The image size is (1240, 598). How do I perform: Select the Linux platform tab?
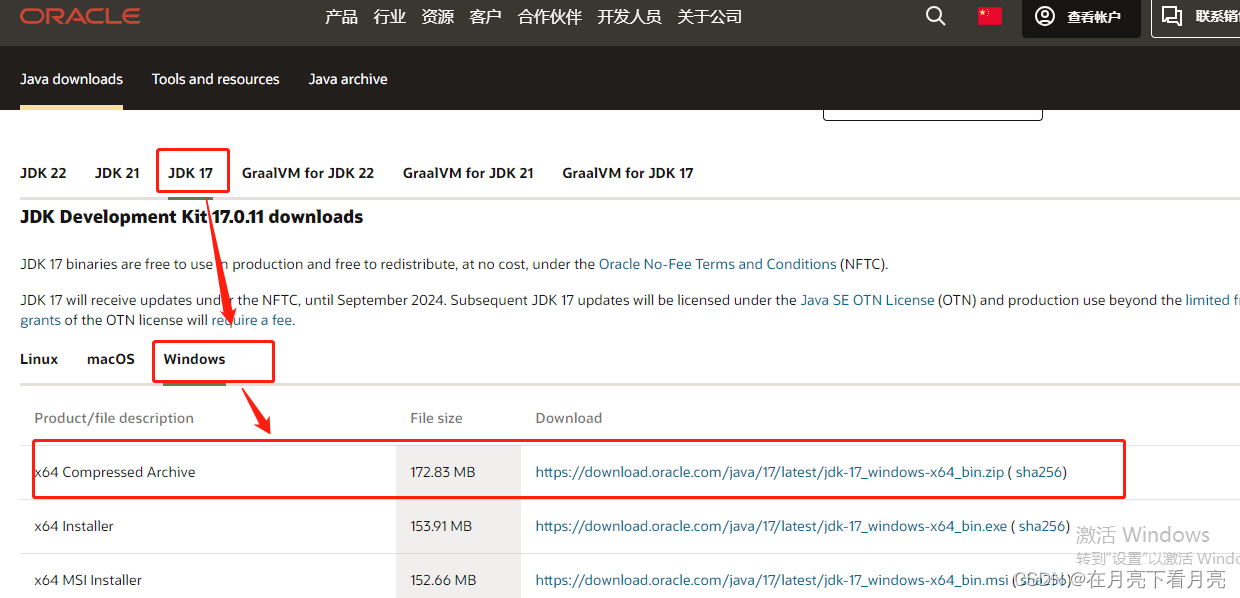pos(39,359)
